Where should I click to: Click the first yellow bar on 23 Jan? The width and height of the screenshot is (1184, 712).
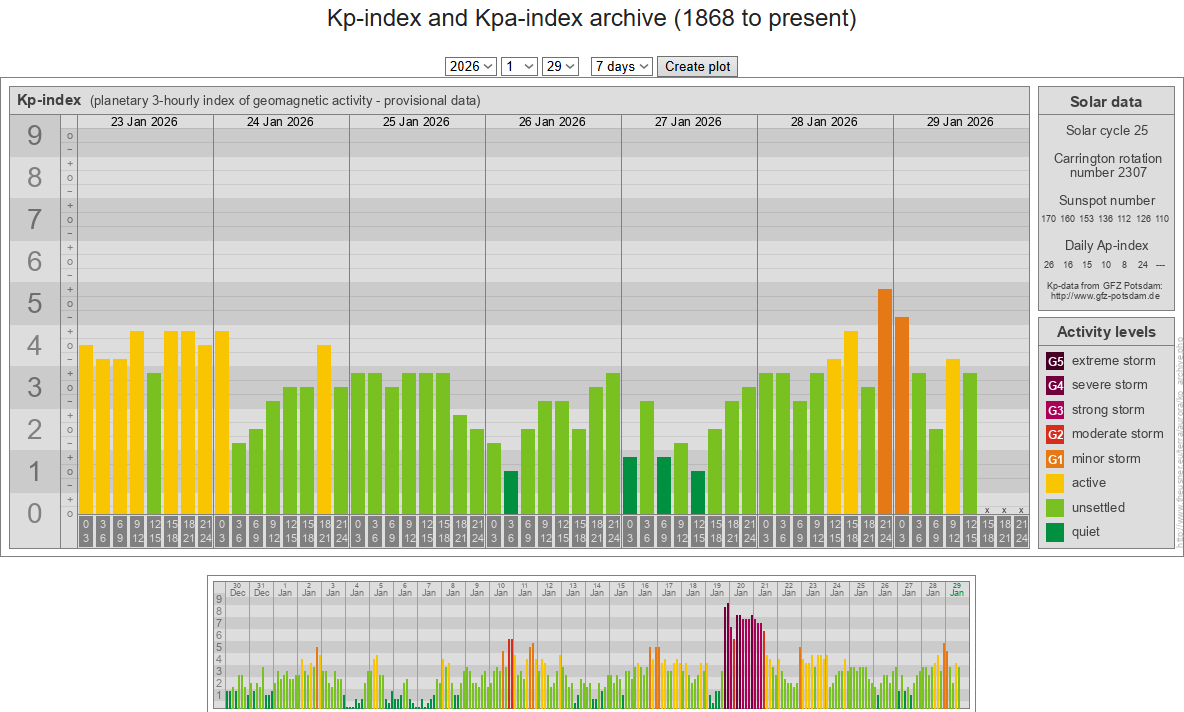pyautogui.click(x=86, y=429)
